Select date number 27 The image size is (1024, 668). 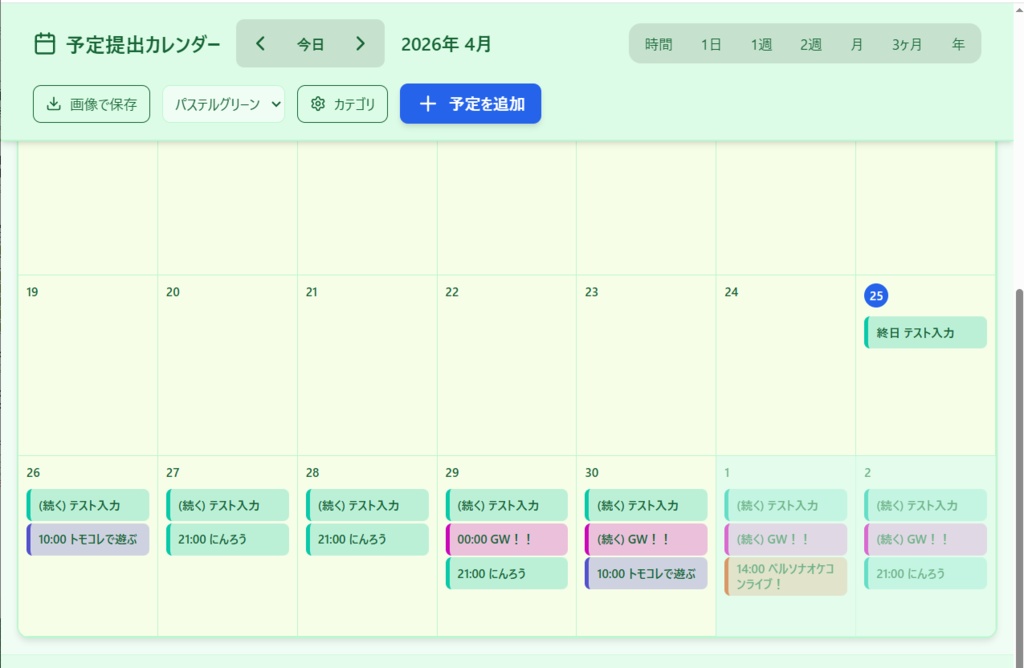click(x=172, y=472)
